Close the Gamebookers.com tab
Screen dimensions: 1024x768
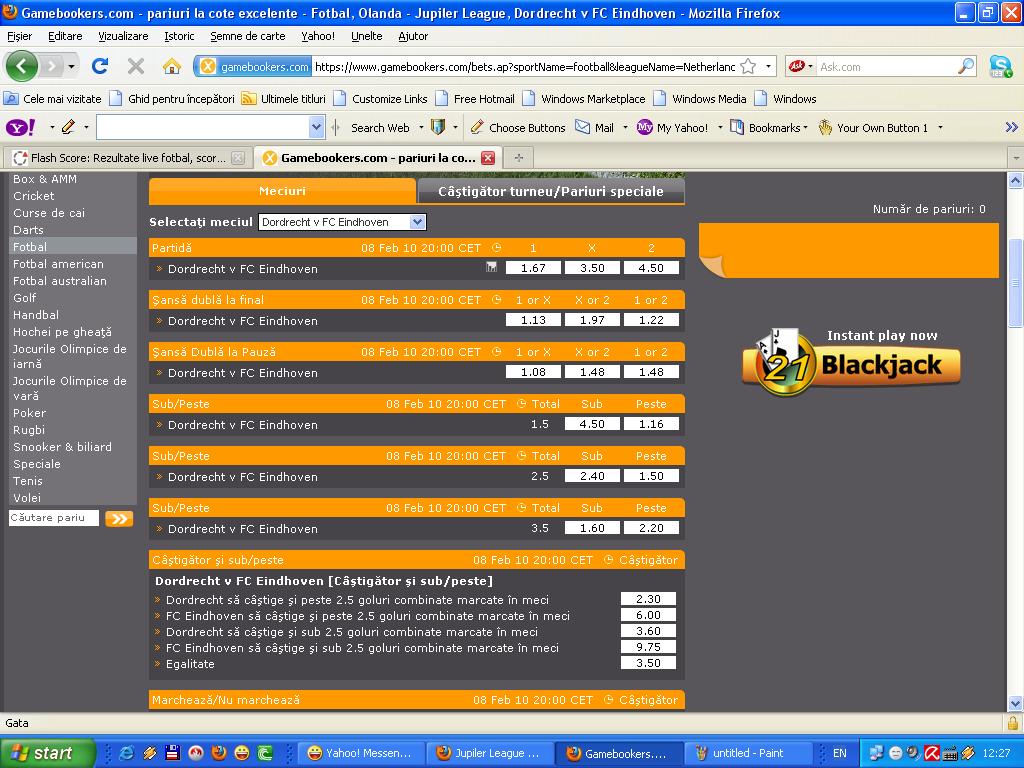pyautogui.click(x=488, y=158)
